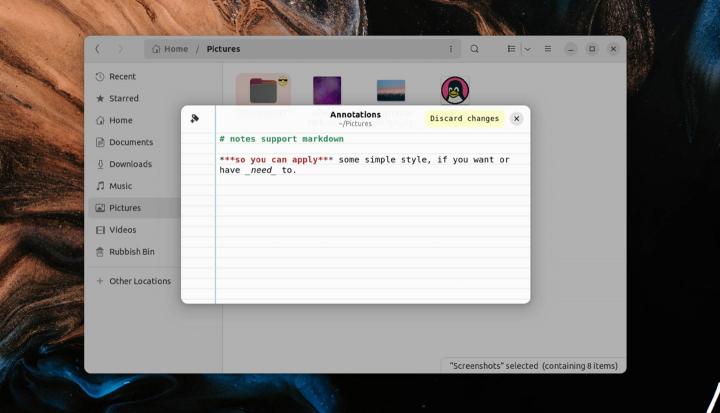Click the pin icon in Annotations dialog

[x=195, y=118]
